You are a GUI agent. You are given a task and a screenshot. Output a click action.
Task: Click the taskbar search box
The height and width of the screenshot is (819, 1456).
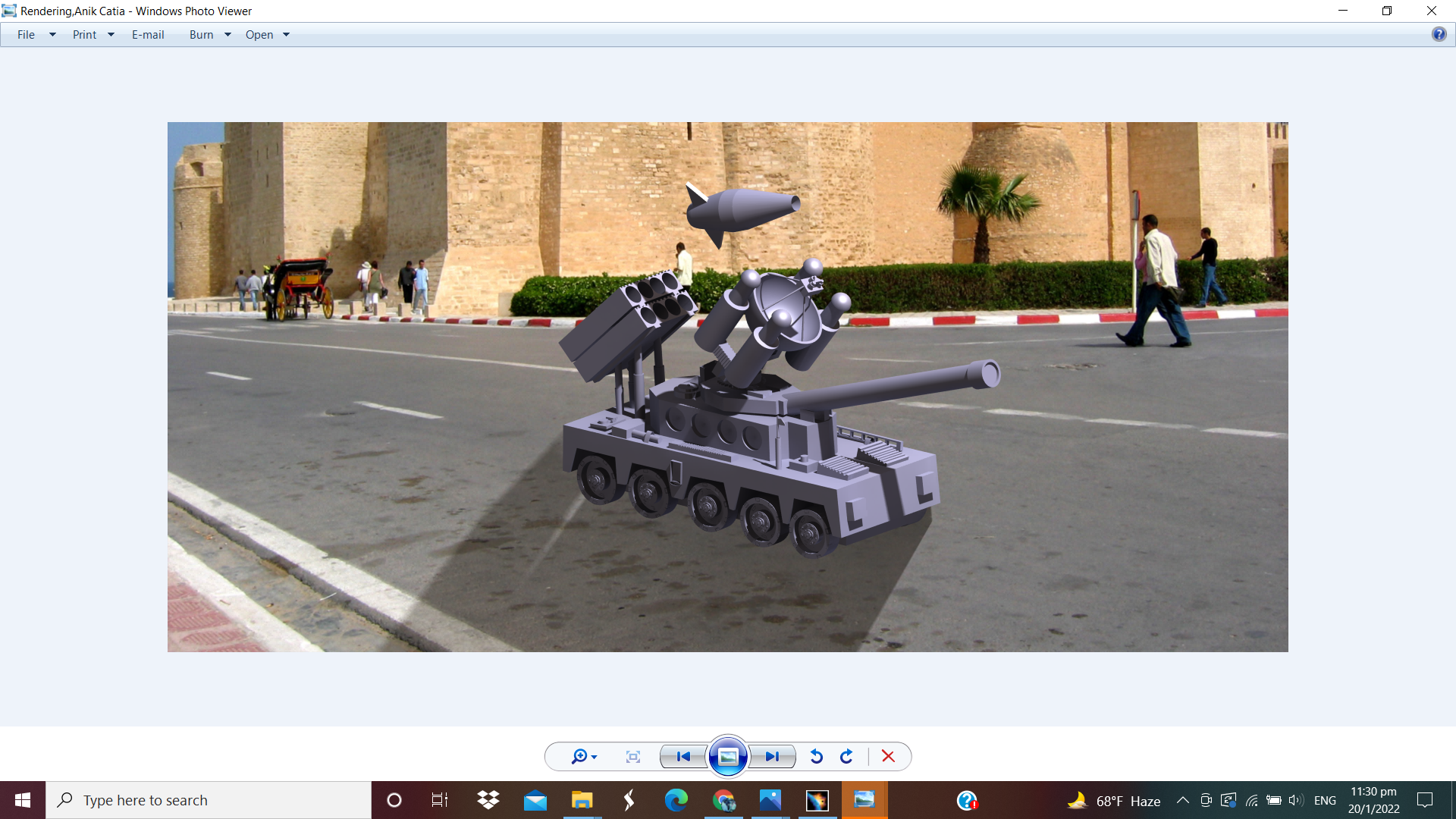(209, 800)
